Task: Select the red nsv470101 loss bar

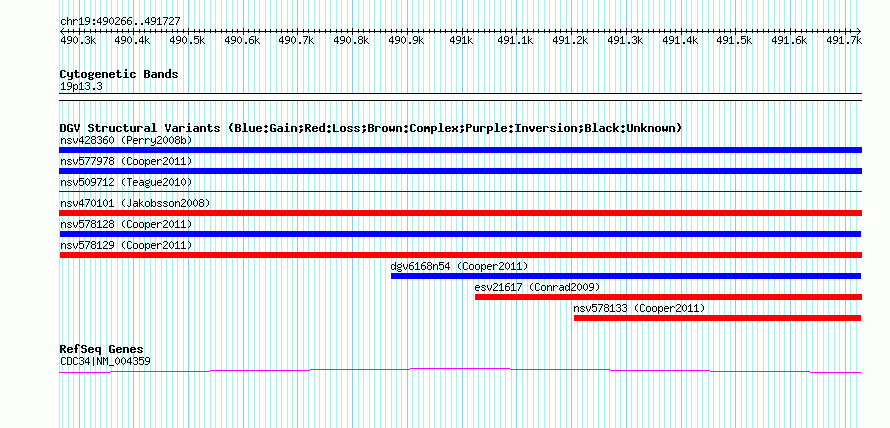Action: (x=460, y=213)
